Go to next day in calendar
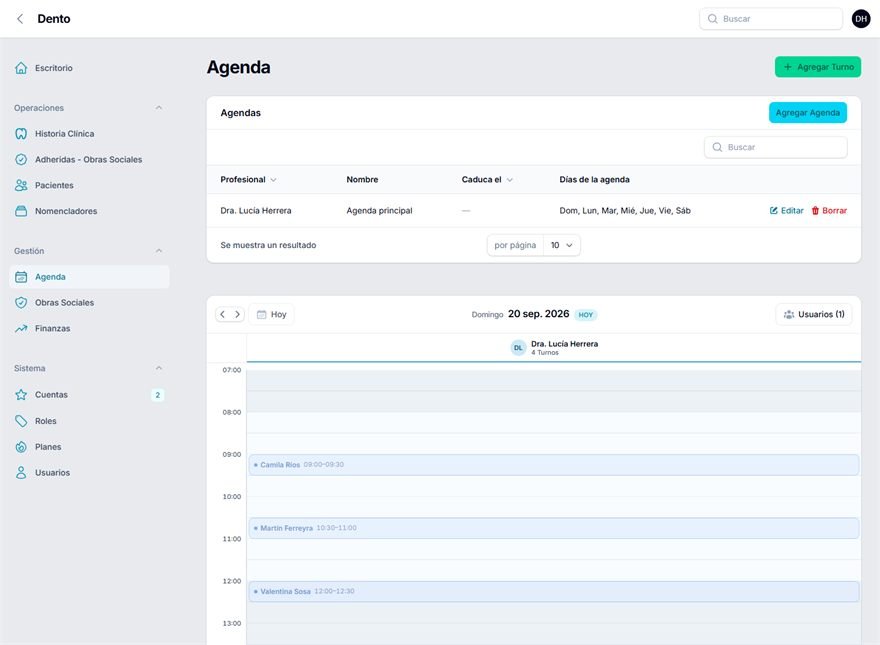The width and height of the screenshot is (880, 645). click(237, 314)
